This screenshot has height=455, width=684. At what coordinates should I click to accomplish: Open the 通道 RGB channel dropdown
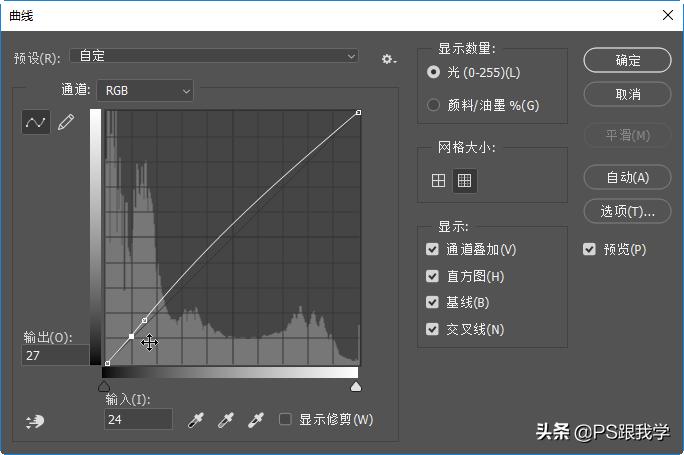[145, 91]
